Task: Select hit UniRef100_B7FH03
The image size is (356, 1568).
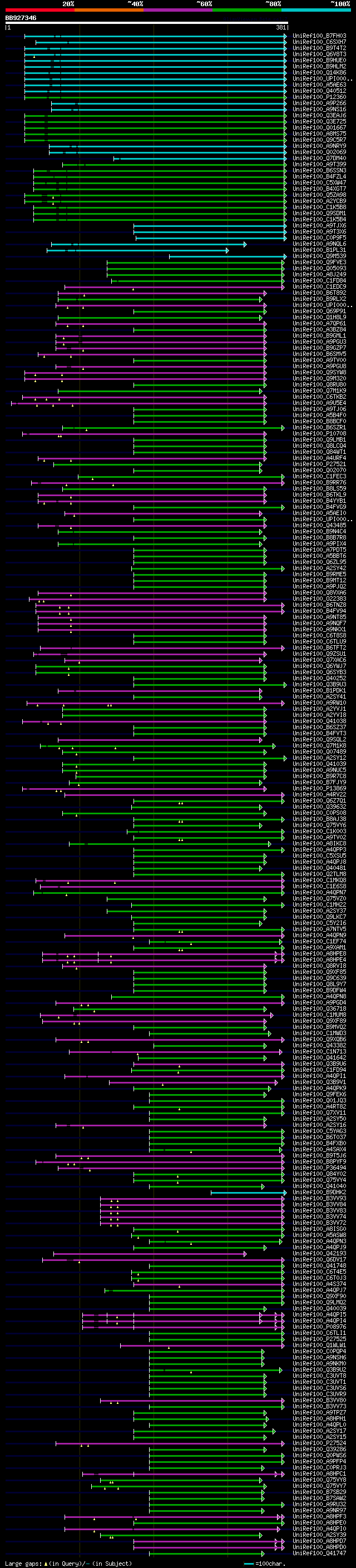Action: [319, 36]
